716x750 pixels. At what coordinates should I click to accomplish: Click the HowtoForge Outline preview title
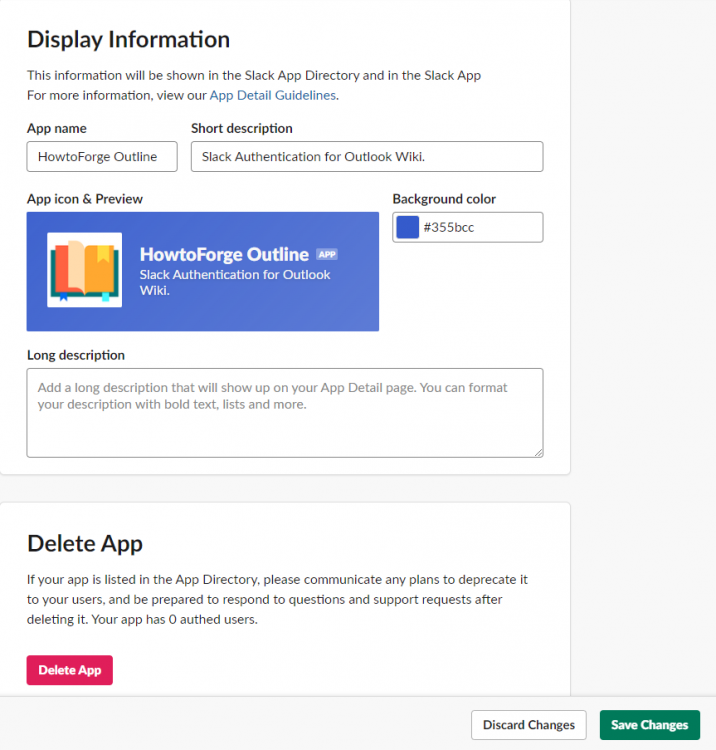click(224, 254)
